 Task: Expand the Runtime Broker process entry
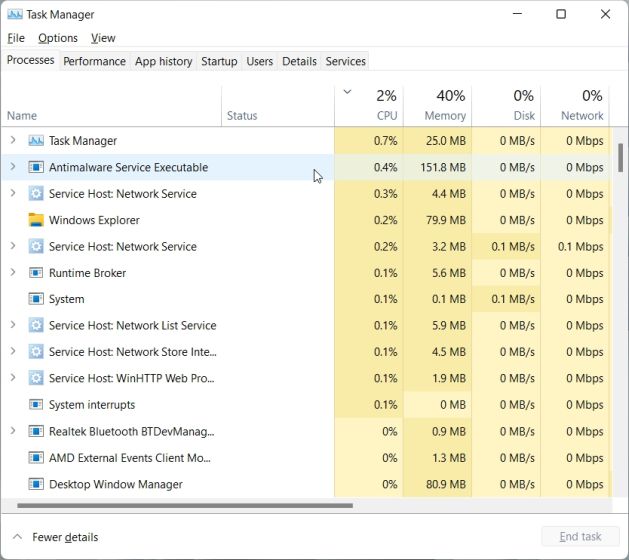point(13,273)
